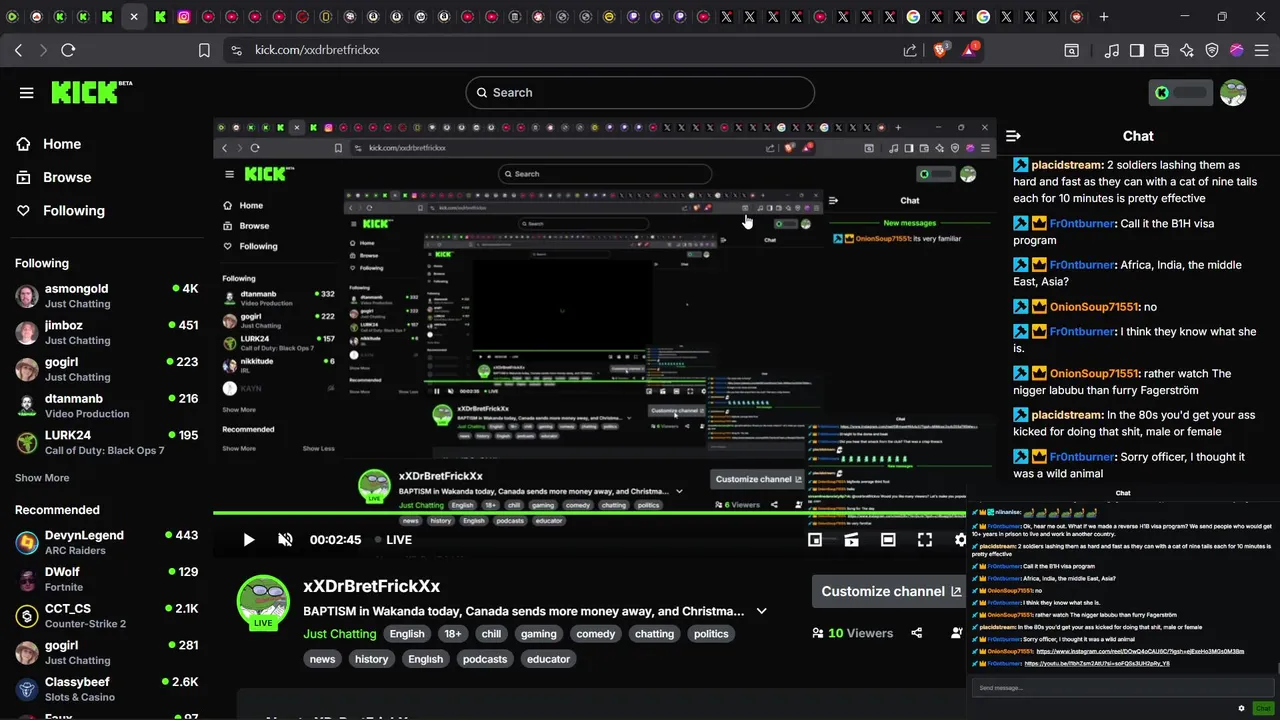Select the politics tag
Image resolution: width=1280 pixels, height=720 pixels.
click(711, 634)
